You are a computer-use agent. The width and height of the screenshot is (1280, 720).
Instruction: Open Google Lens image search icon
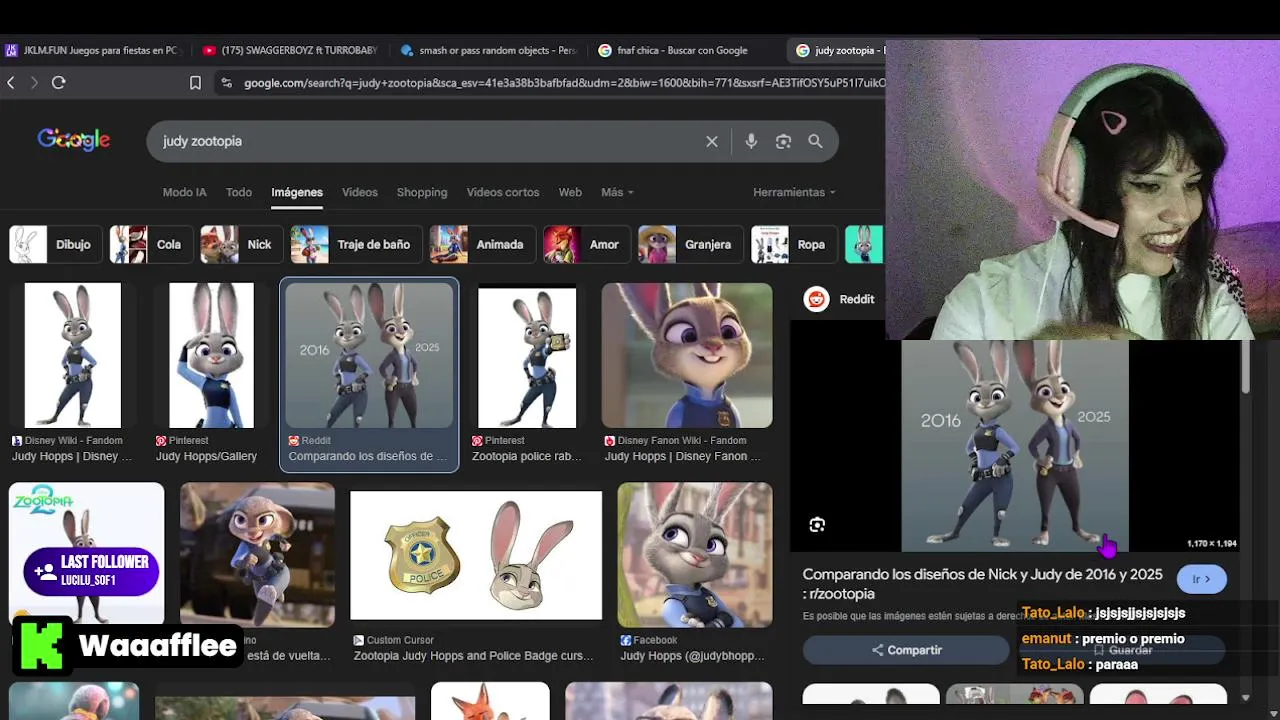(783, 142)
